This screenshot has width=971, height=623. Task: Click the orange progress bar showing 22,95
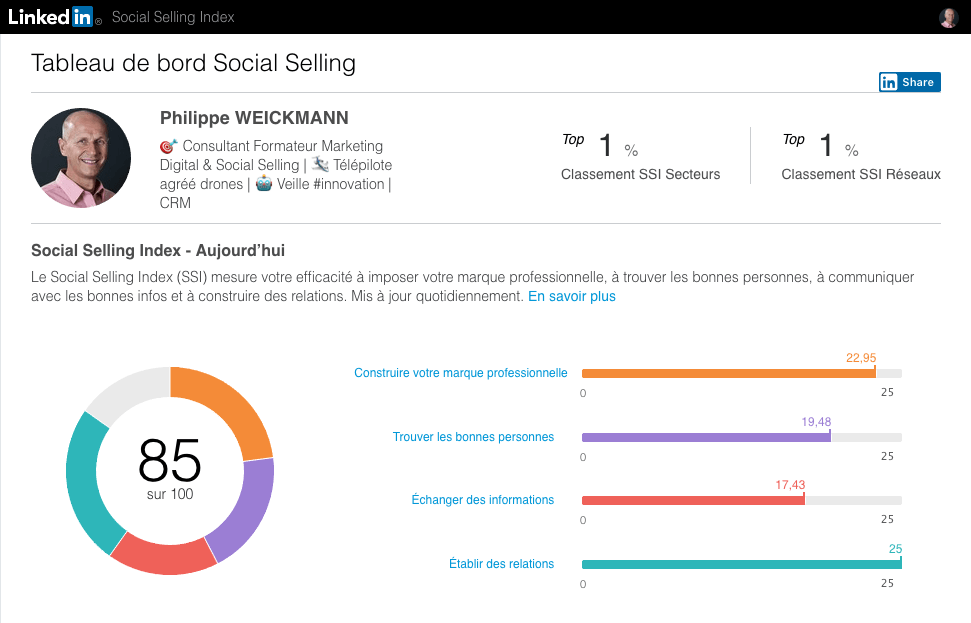point(730,373)
